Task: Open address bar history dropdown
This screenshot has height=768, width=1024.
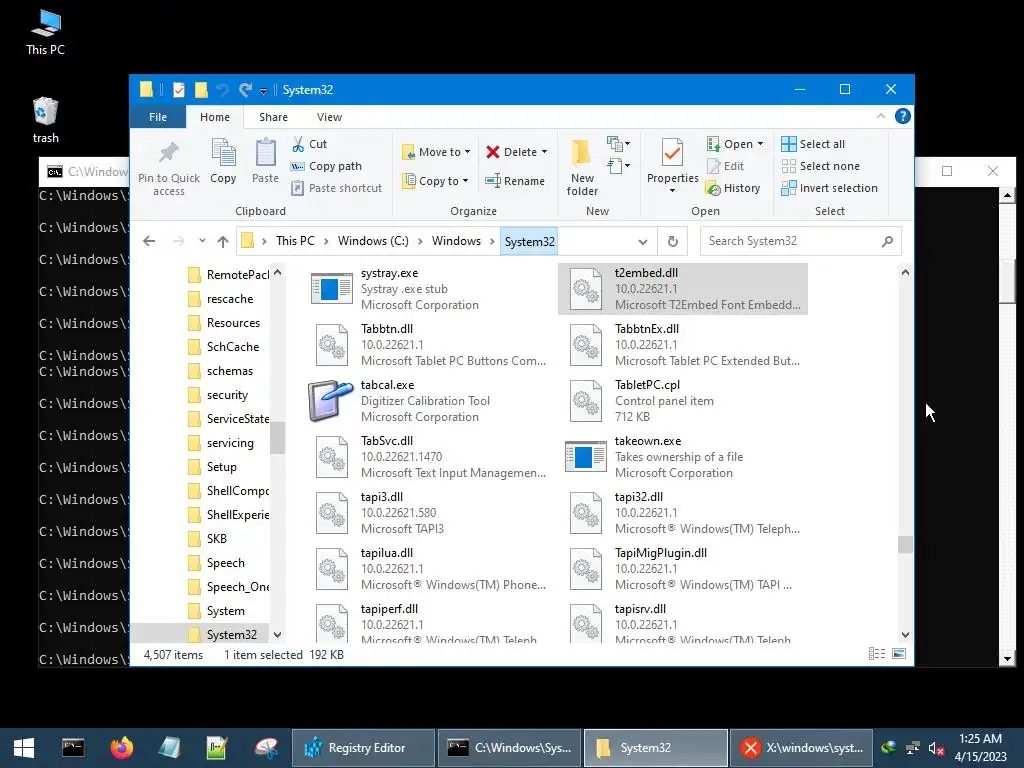Action: pyautogui.click(x=643, y=242)
